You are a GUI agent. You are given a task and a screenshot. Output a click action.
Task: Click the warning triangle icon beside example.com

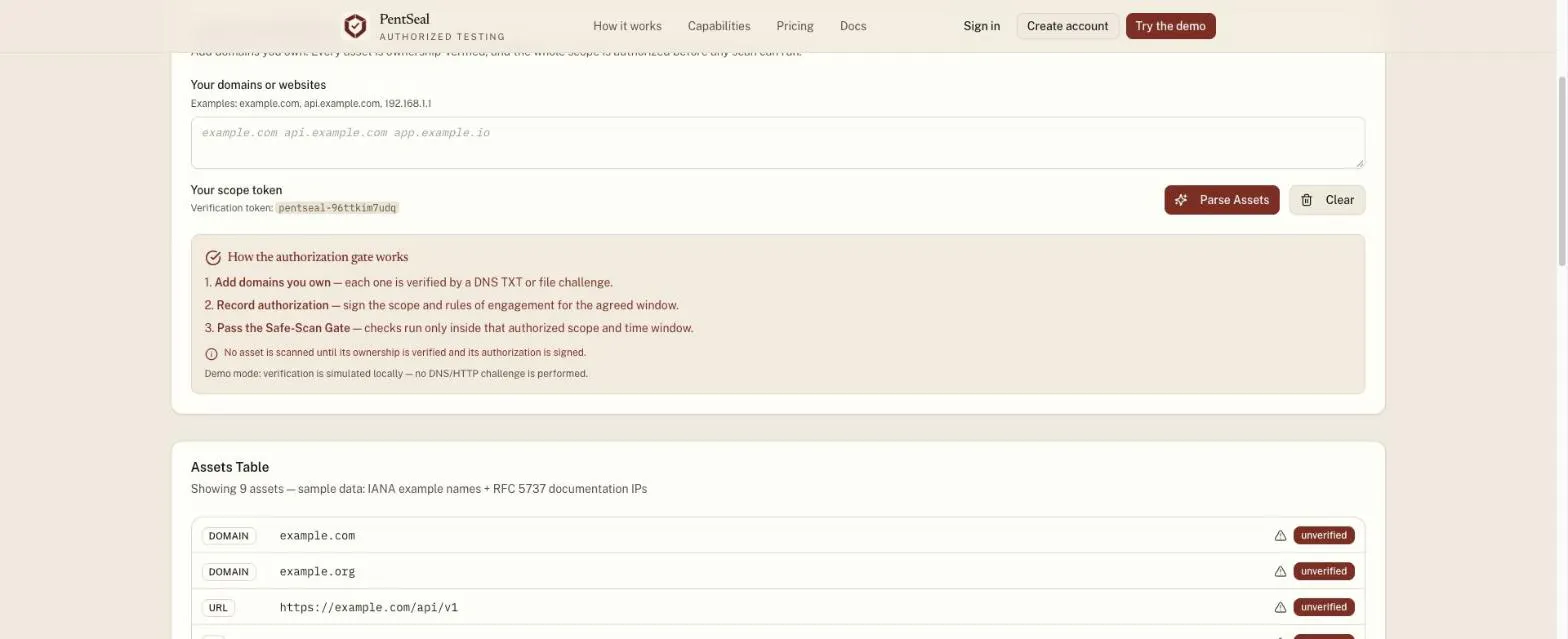pyautogui.click(x=1280, y=536)
